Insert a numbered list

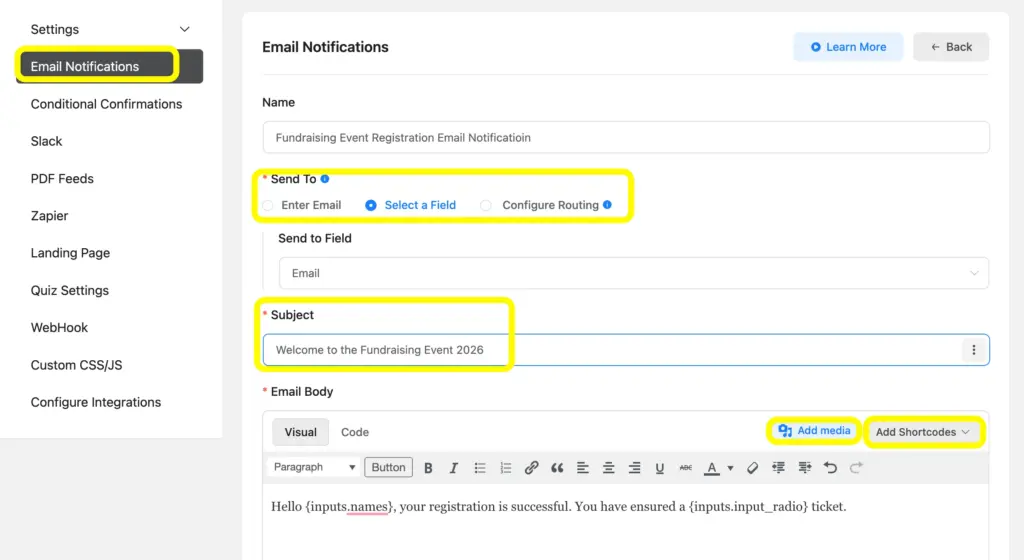coord(505,467)
